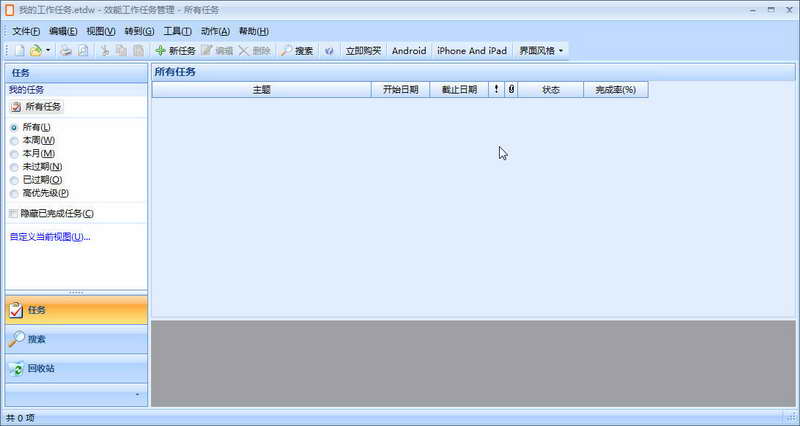The height and width of the screenshot is (426, 800).
Task: Sort by the 完成率(%) column header
Action: [x=616, y=90]
